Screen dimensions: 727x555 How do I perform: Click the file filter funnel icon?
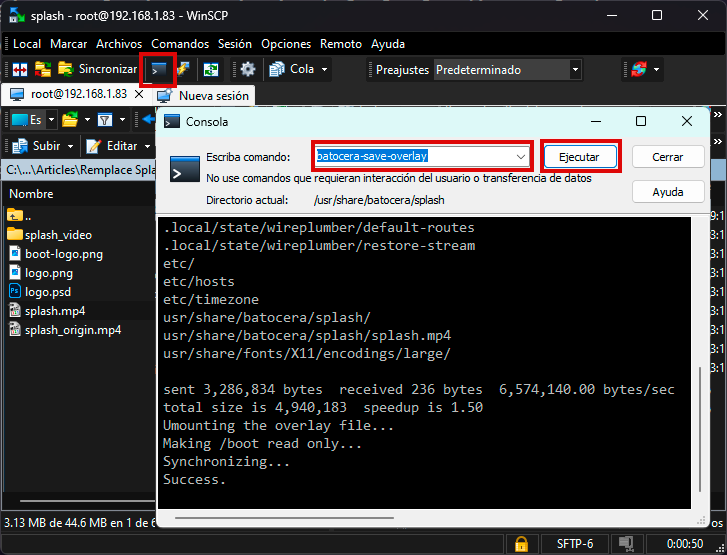click(x=105, y=120)
